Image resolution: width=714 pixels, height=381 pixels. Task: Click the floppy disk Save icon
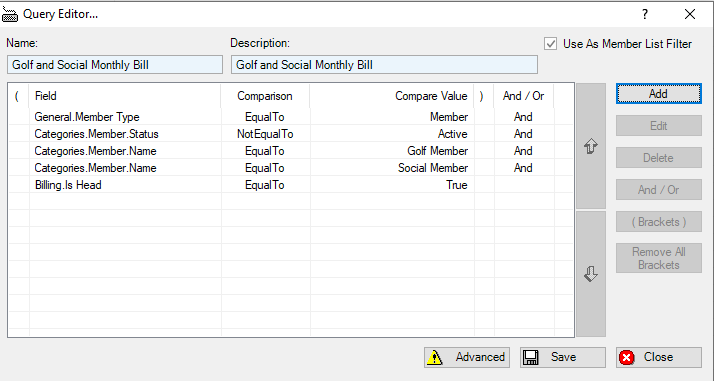[x=530, y=357]
